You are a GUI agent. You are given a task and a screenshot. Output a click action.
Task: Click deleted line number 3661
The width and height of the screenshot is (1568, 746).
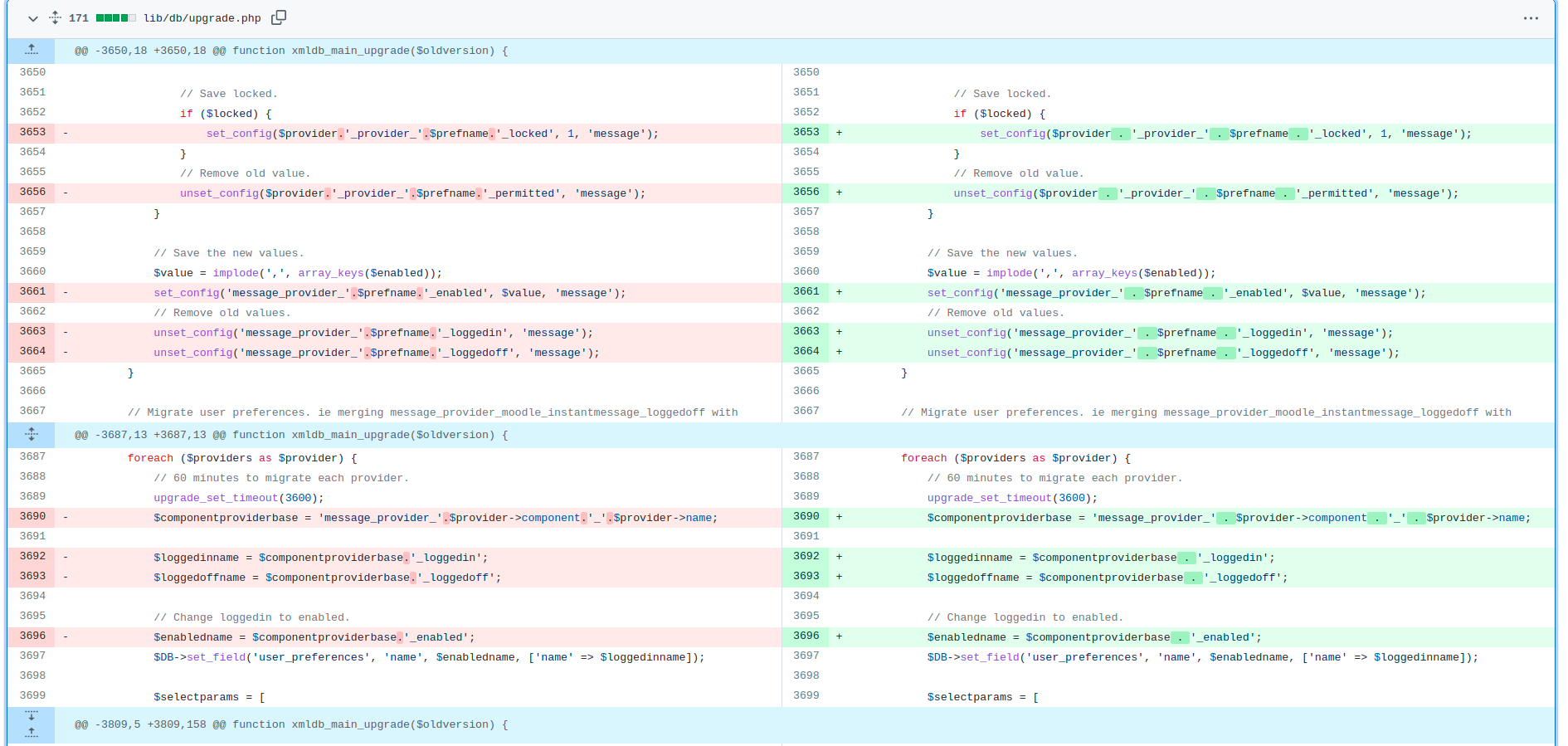click(x=32, y=292)
